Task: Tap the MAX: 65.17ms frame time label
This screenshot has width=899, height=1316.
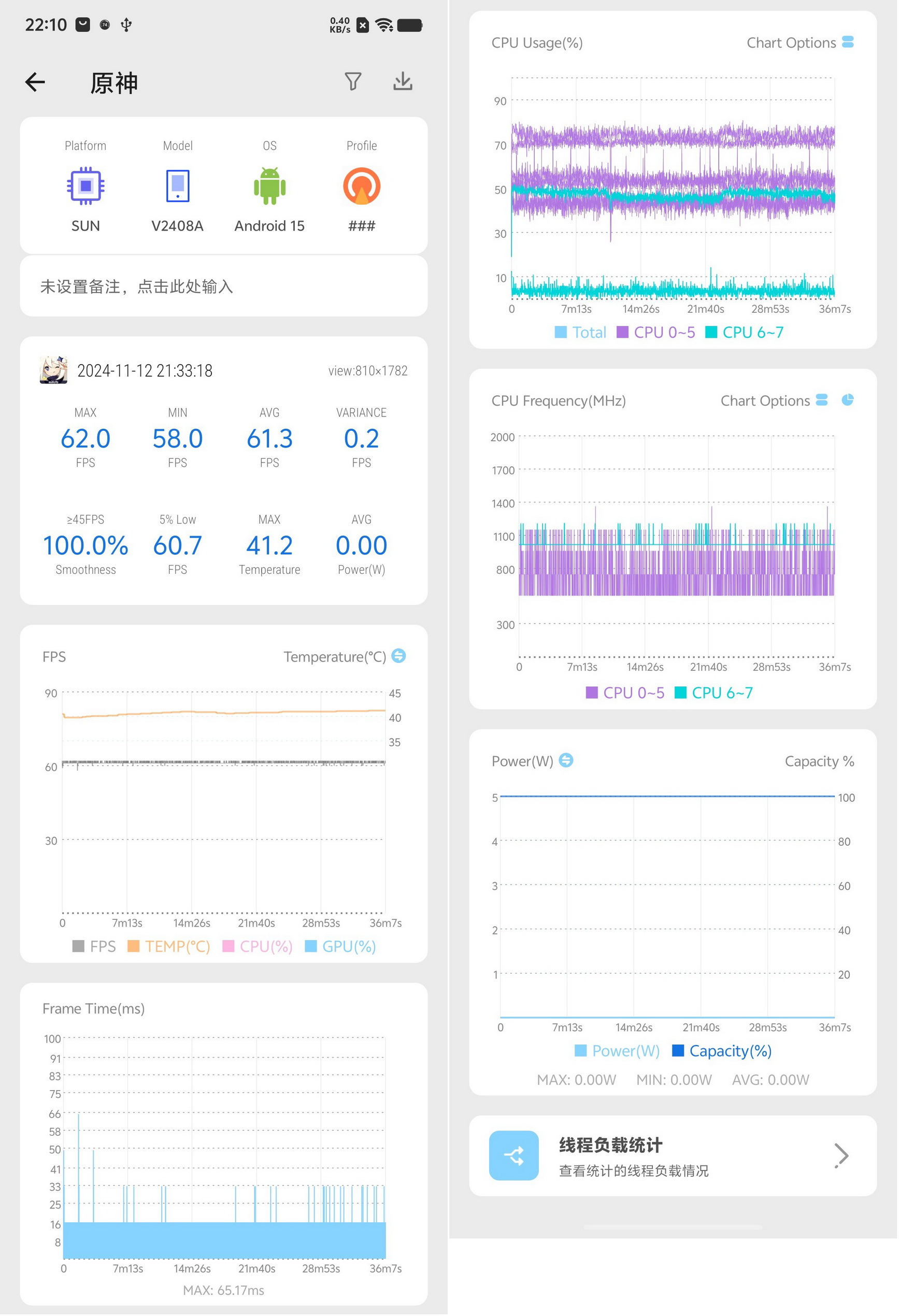Action: pos(224,1291)
